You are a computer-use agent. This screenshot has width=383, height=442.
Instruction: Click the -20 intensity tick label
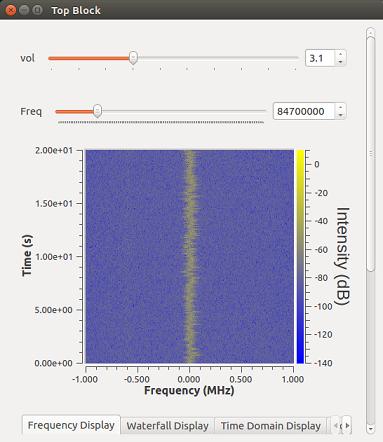321,193
